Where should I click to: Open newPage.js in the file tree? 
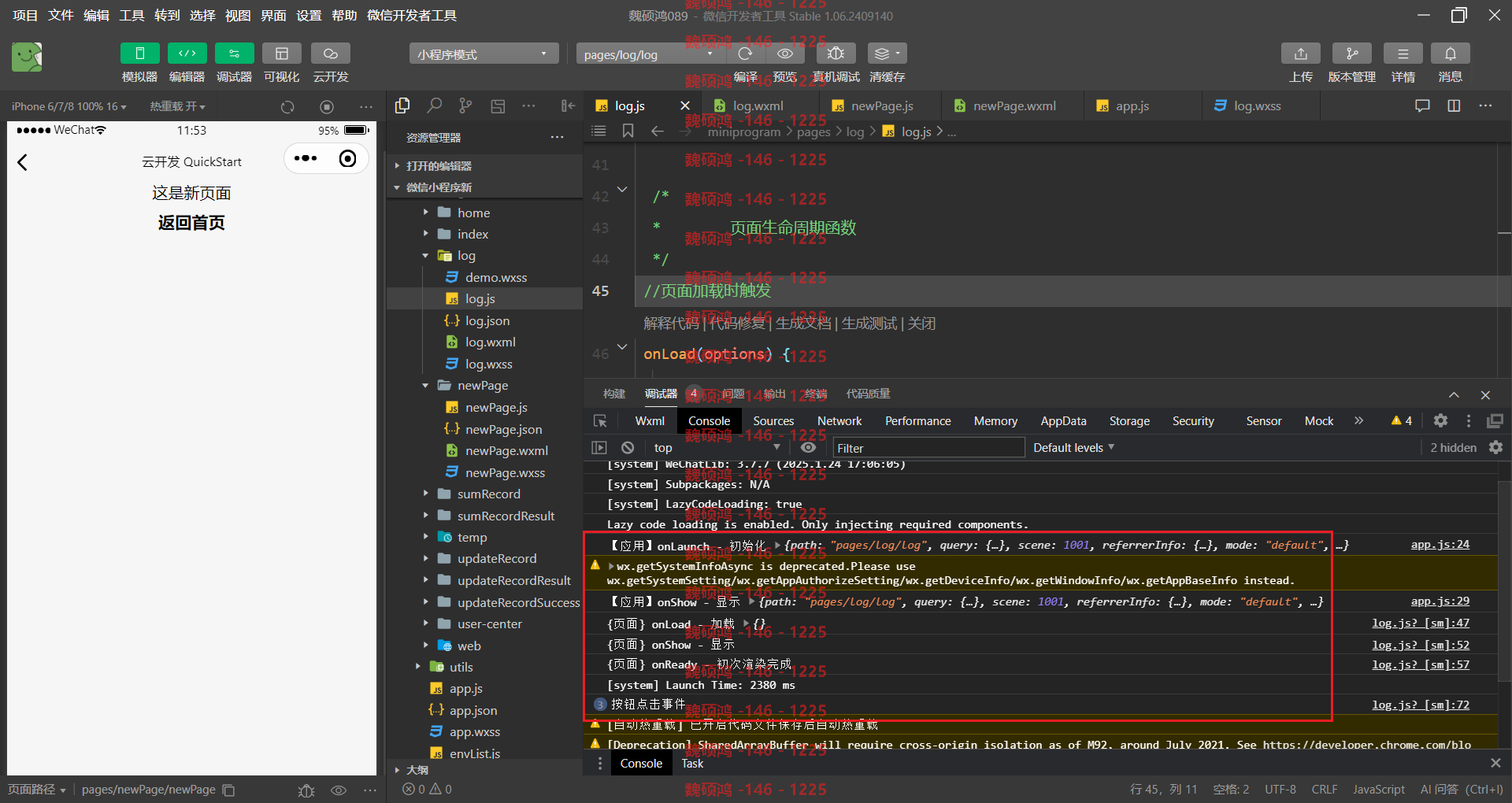coord(496,408)
